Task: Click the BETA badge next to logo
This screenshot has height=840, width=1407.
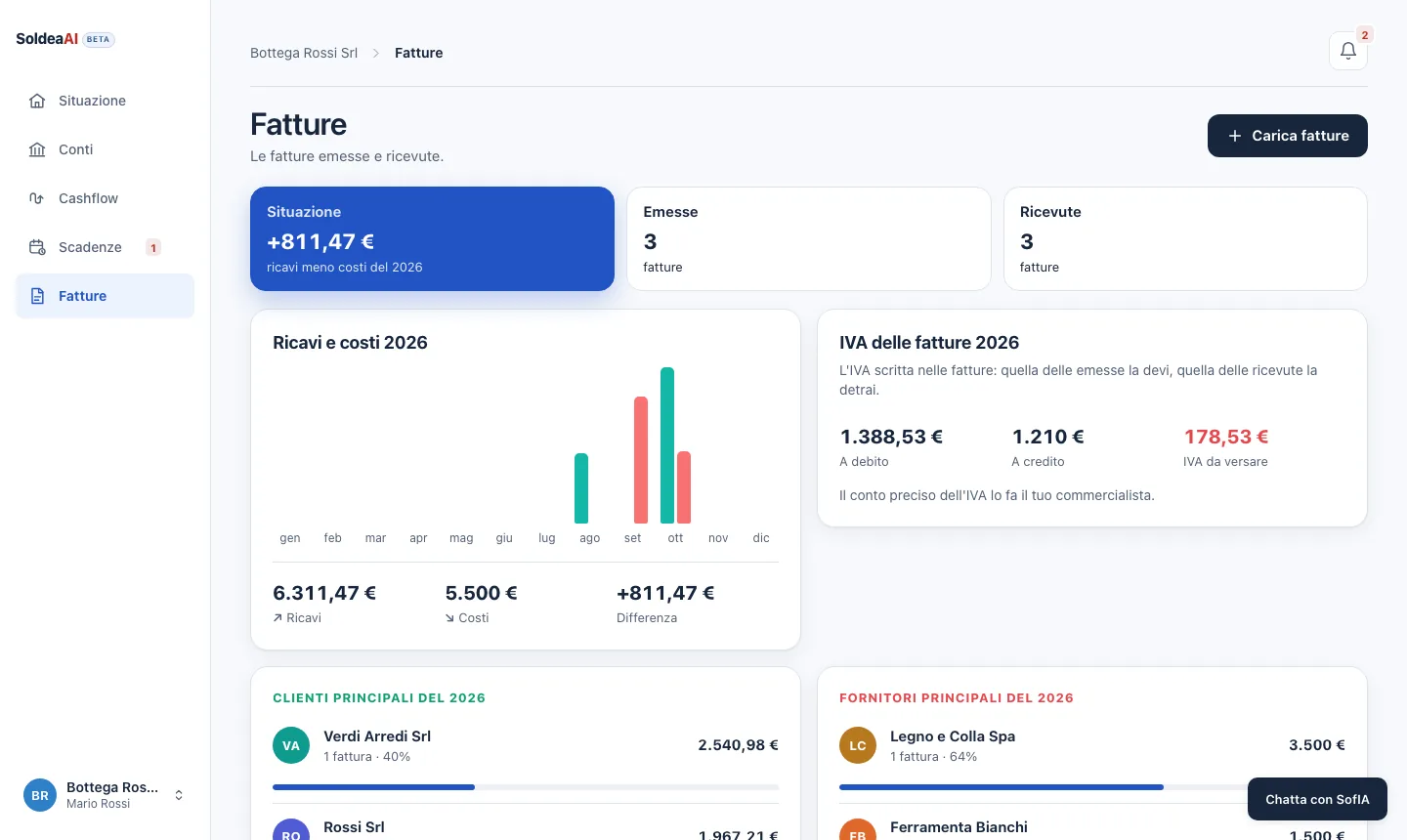Action: click(x=99, y=39)
